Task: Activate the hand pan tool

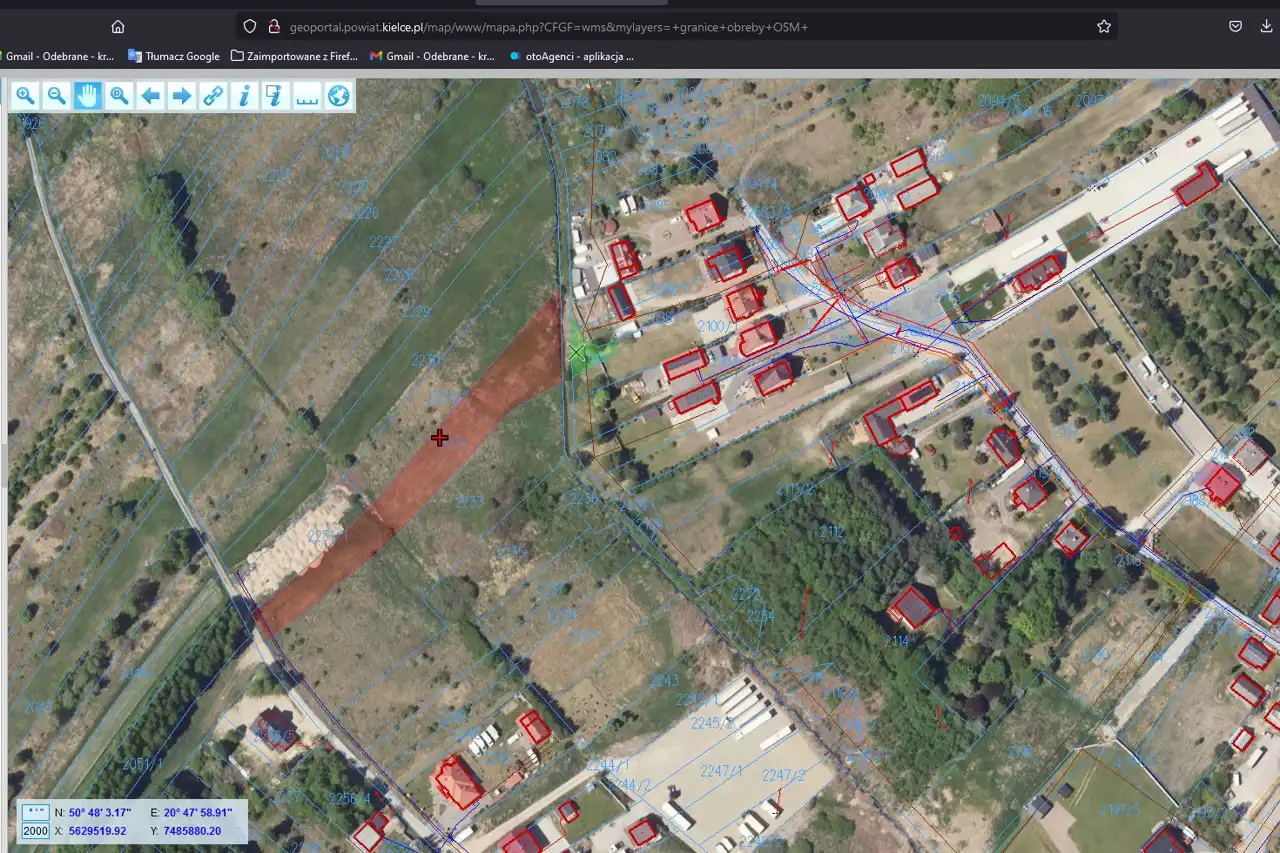Action: [88, 96]
